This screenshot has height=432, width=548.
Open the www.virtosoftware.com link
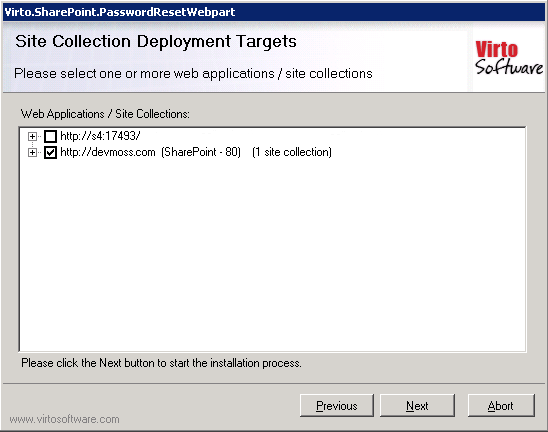click(x=65, y=419)
